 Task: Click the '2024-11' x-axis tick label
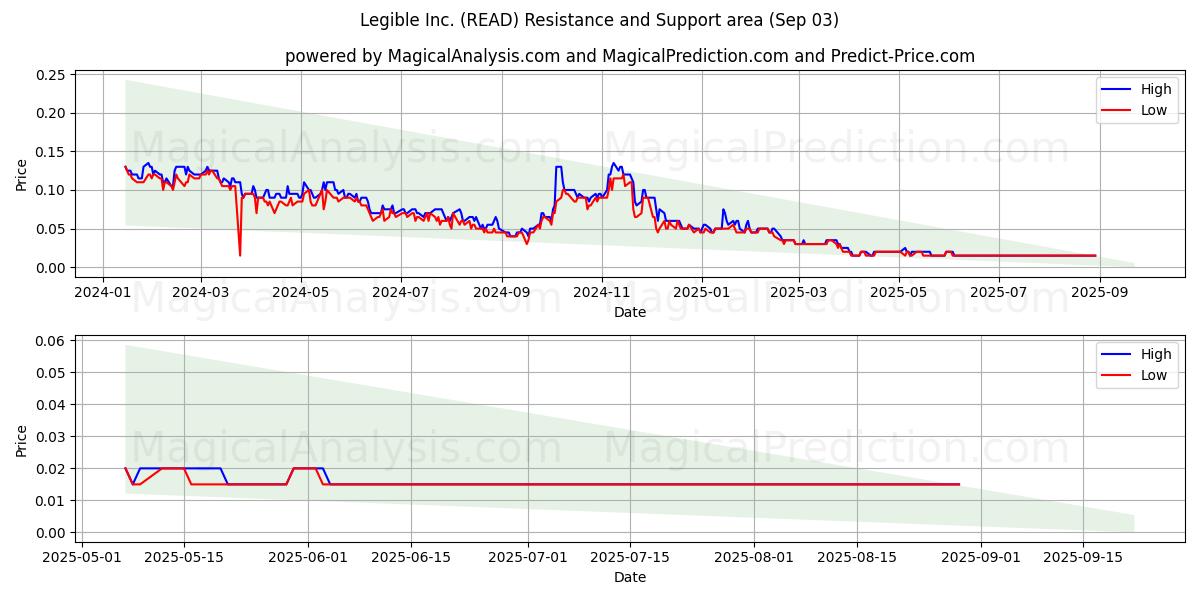(601, 292)
